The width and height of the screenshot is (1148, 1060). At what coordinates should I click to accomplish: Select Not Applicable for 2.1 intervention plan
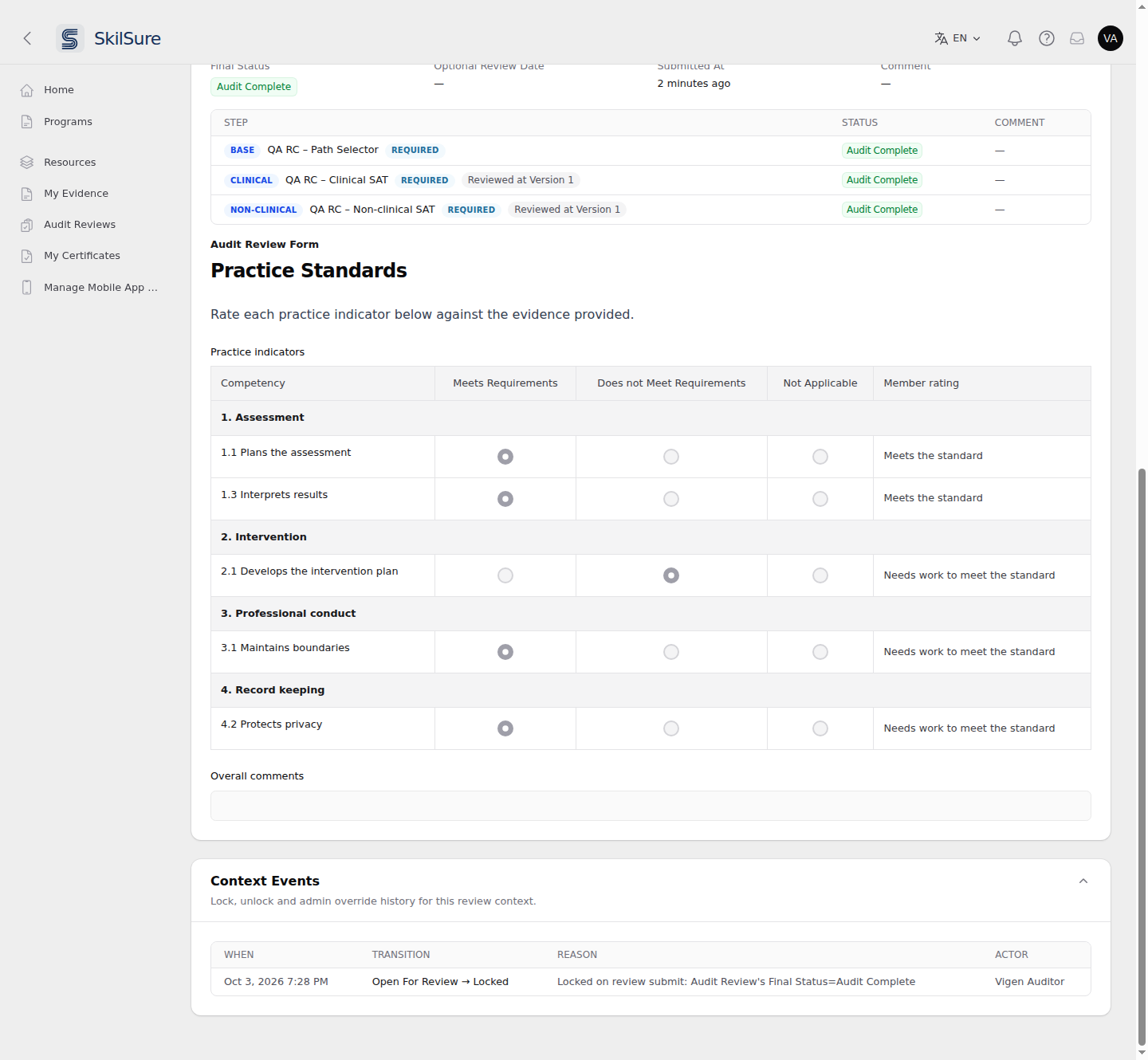tap(820, 575)
